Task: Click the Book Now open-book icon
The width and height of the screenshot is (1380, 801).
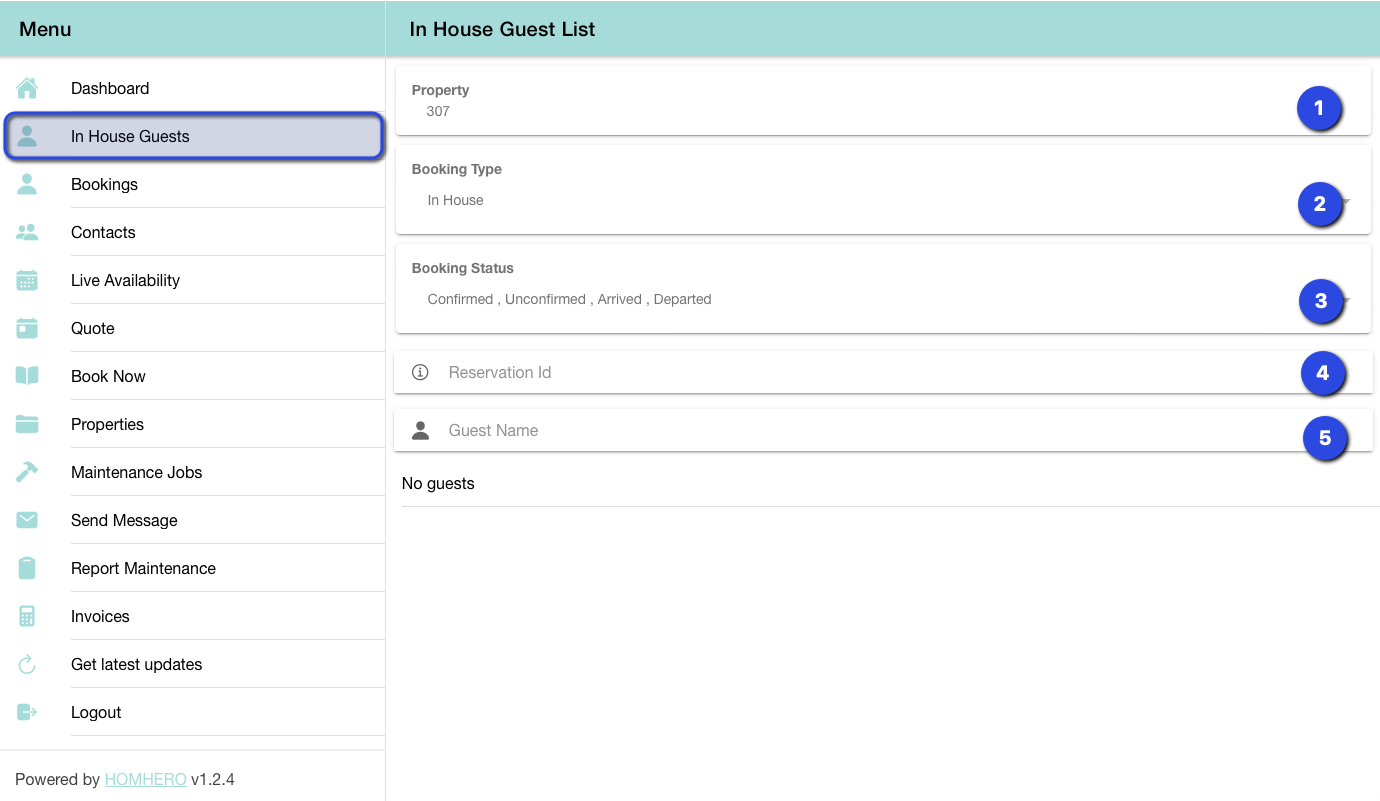Action: [27, 376]
